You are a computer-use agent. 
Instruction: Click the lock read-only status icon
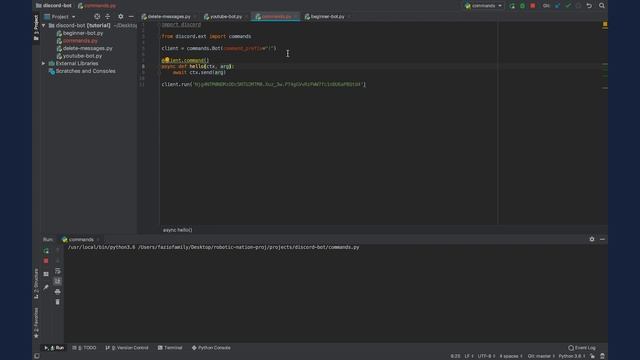592,356
